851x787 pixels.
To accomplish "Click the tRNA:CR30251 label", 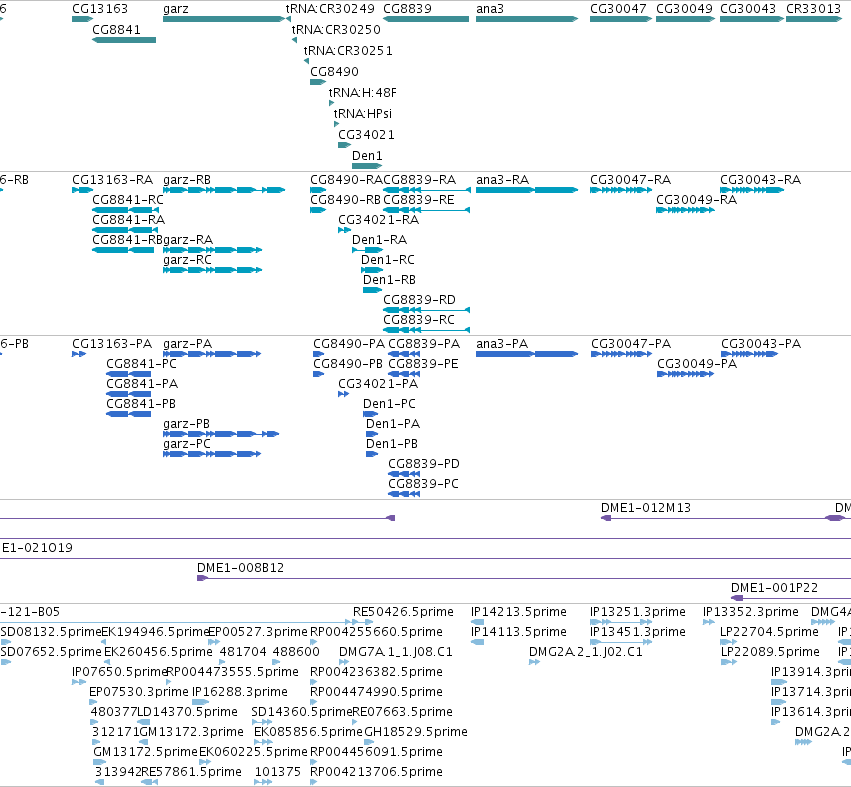I will [348, 51].
